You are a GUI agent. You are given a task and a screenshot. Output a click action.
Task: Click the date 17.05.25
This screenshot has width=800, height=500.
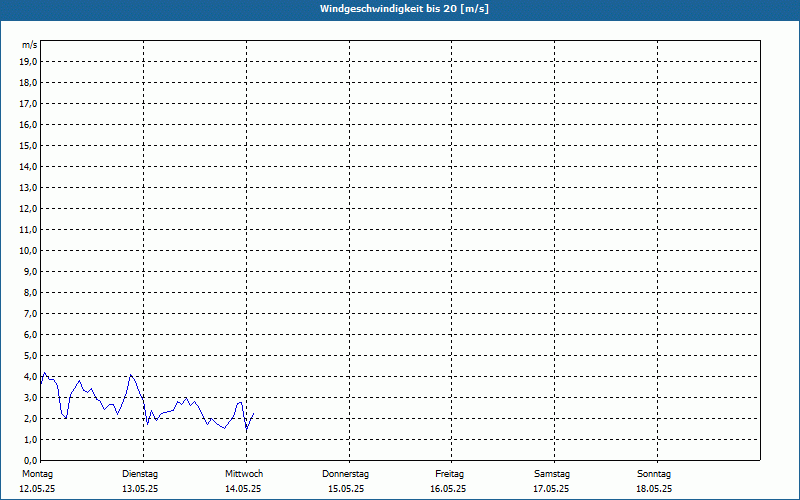click(552, 489)
